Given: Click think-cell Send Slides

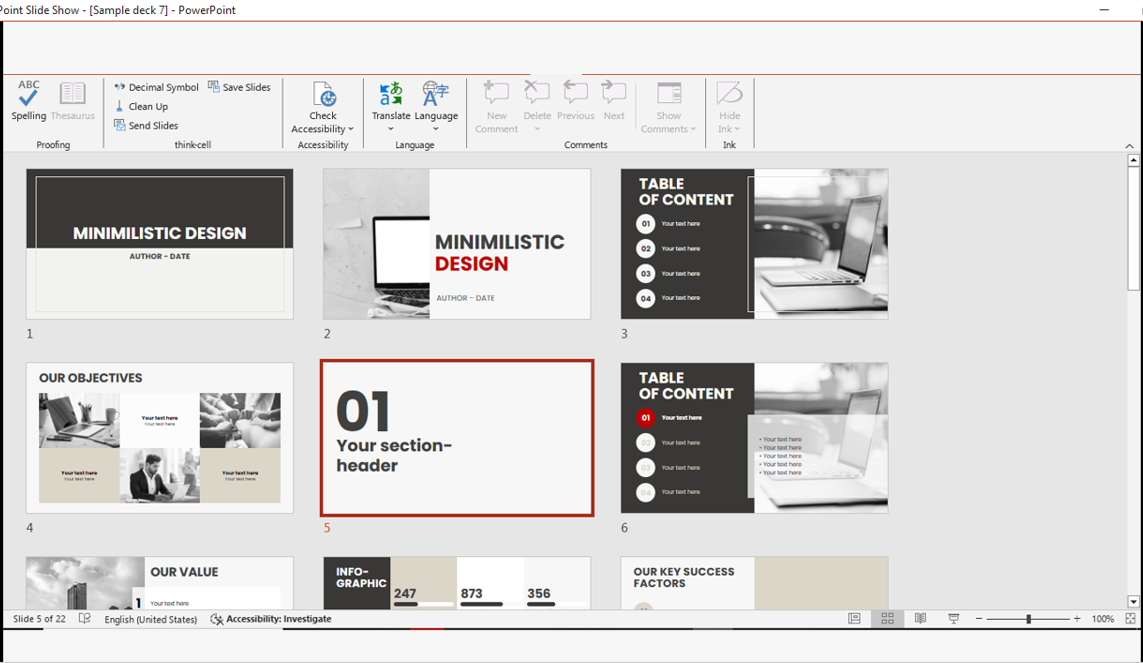Looking at the screenshot, I should 146,125.
